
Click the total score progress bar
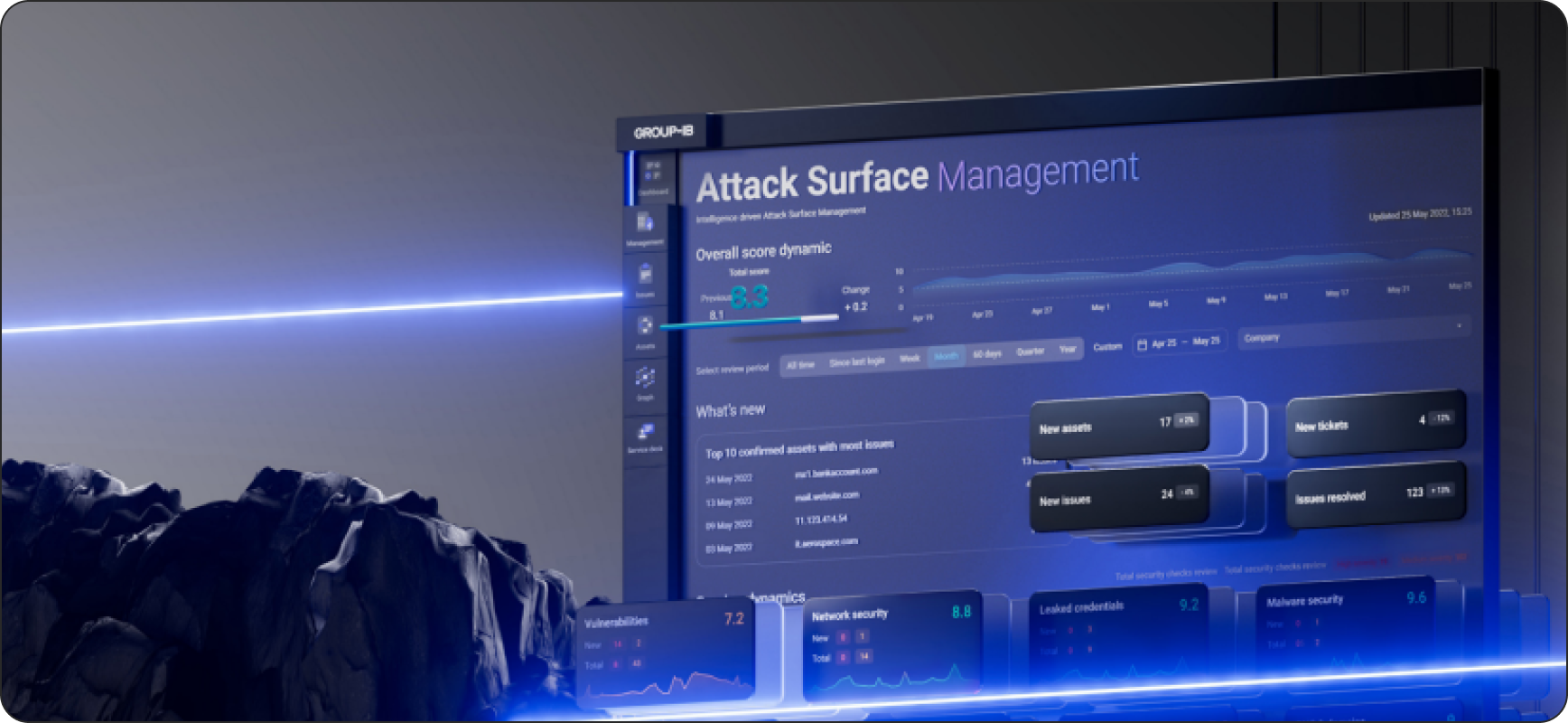[x=749, y=321]
